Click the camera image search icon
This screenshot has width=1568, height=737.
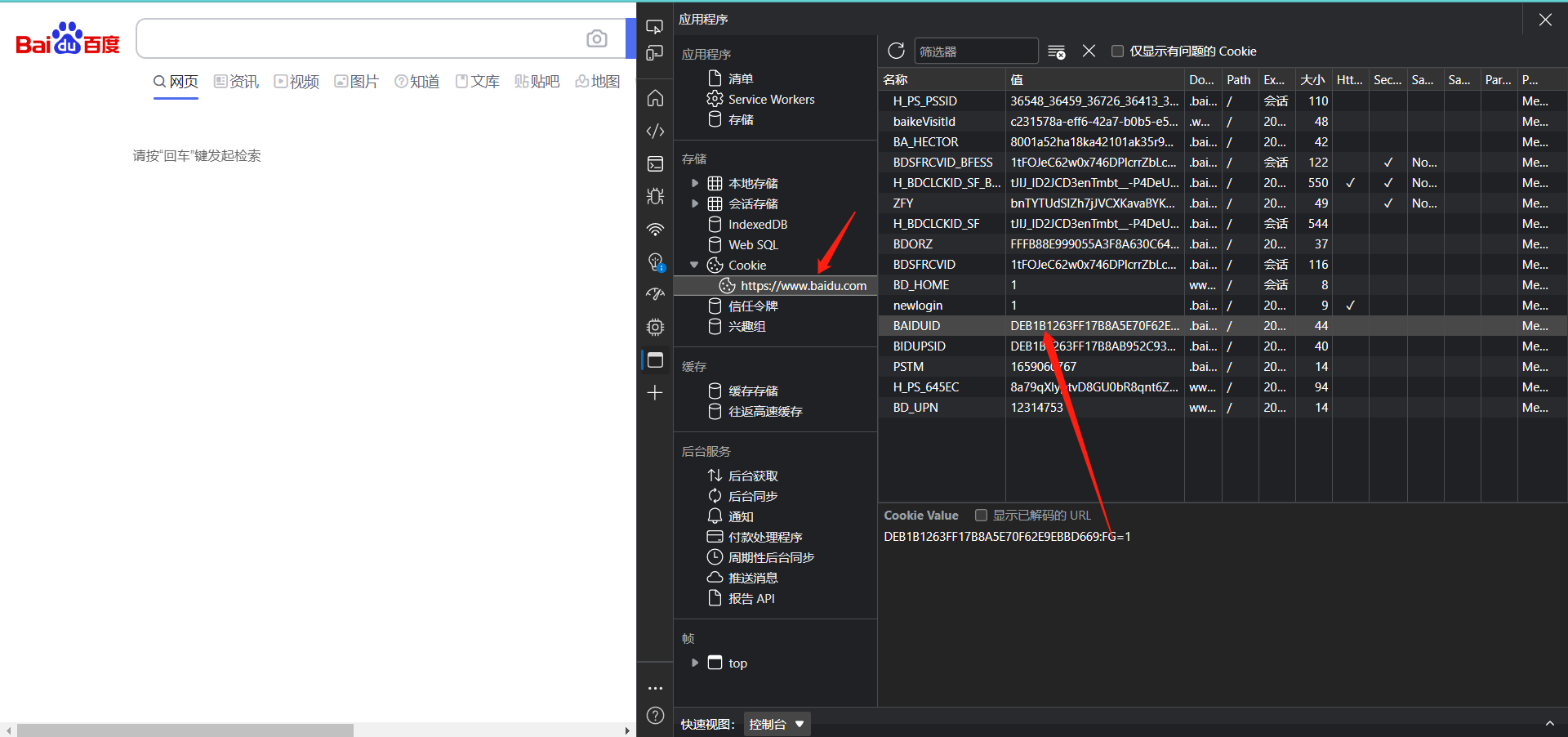597,38
